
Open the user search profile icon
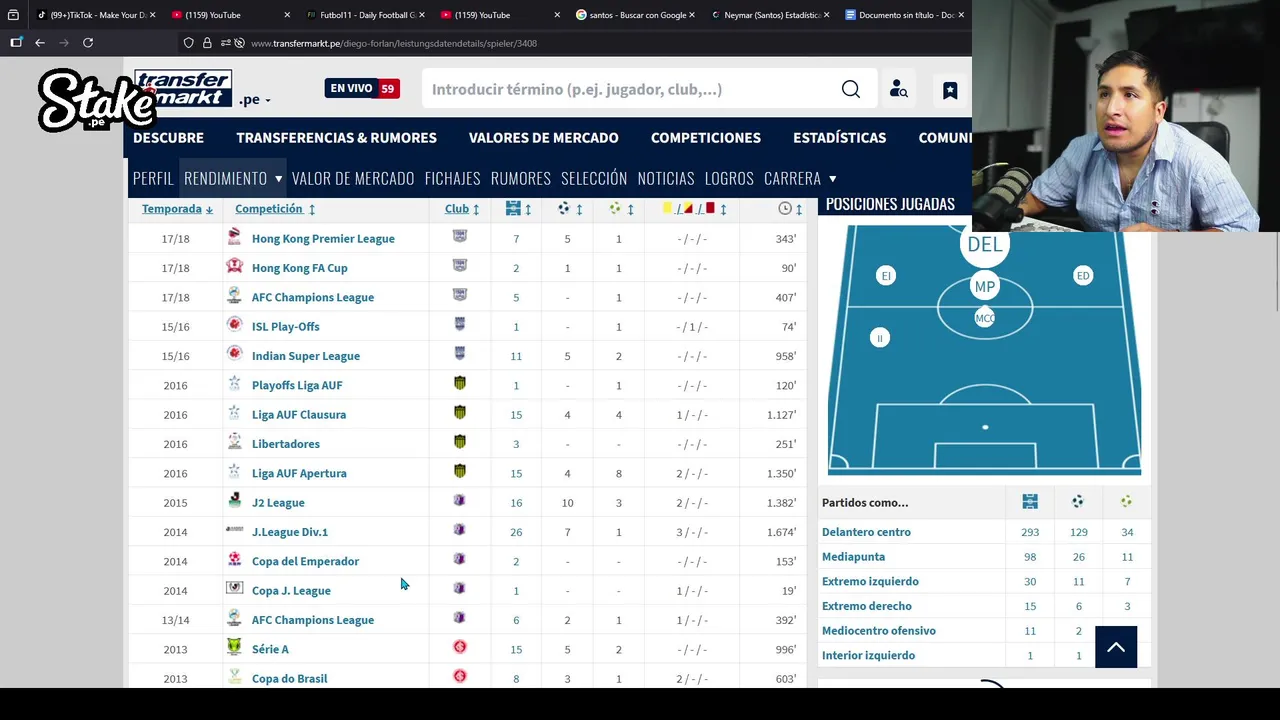click(x=899, y=90)
